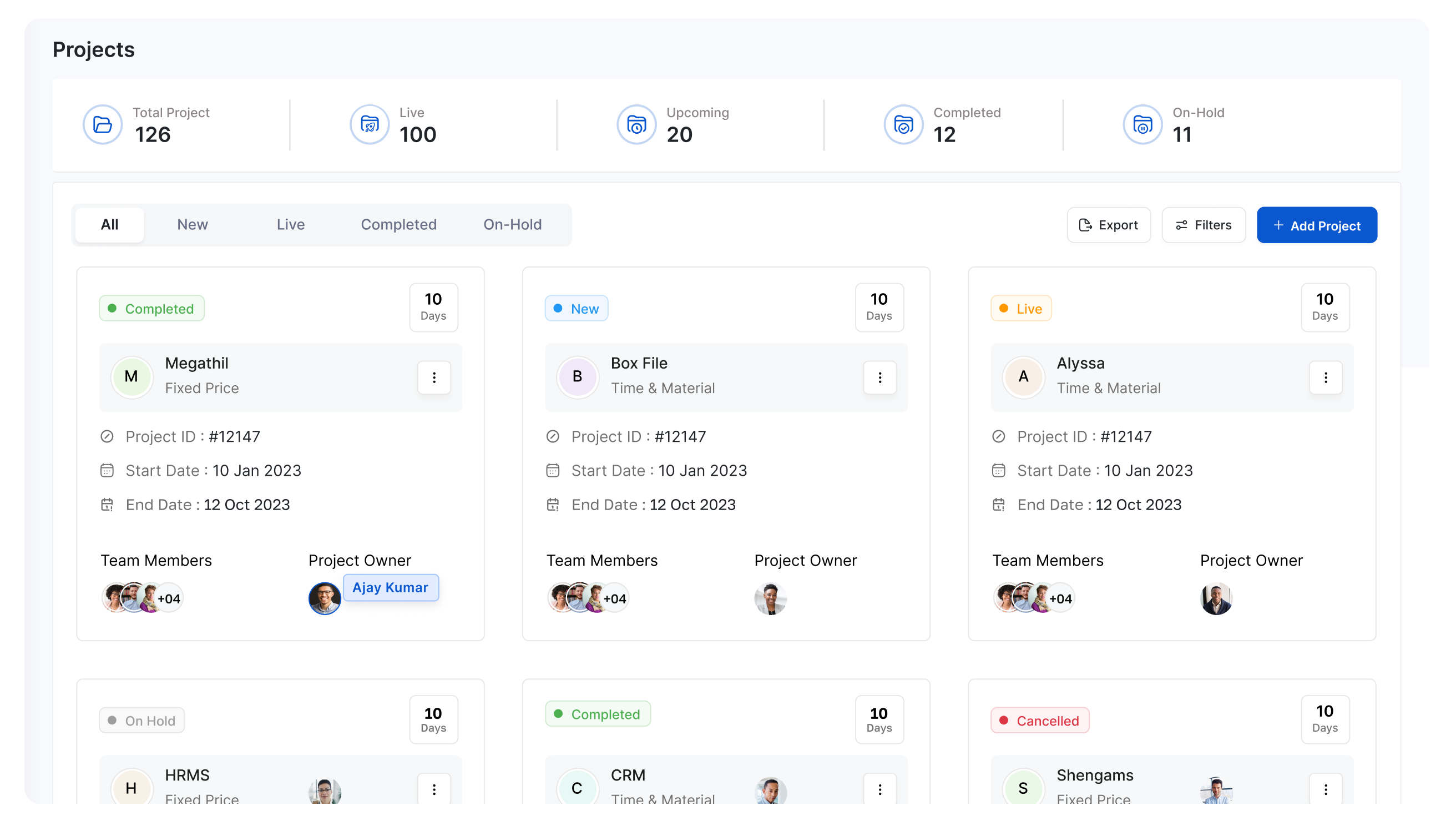Click the Alyssa project owner photo
Screen dimensions: 1456x826
tap(1216, 598)
